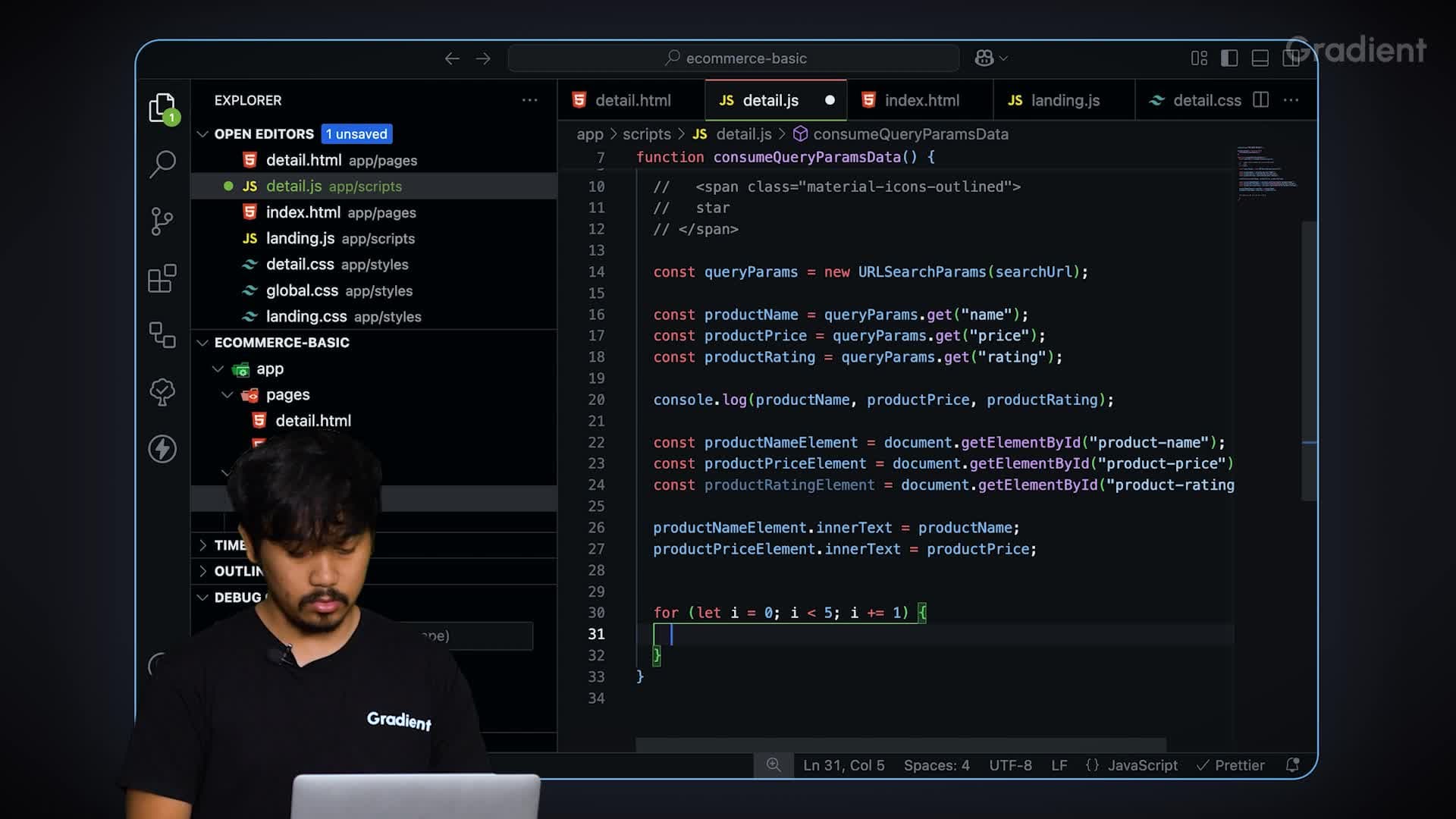Image resolution: width=1456 pixels, height=819 pixels.
Task: Click the code minimap
Action: click(x=1266, y=173)
